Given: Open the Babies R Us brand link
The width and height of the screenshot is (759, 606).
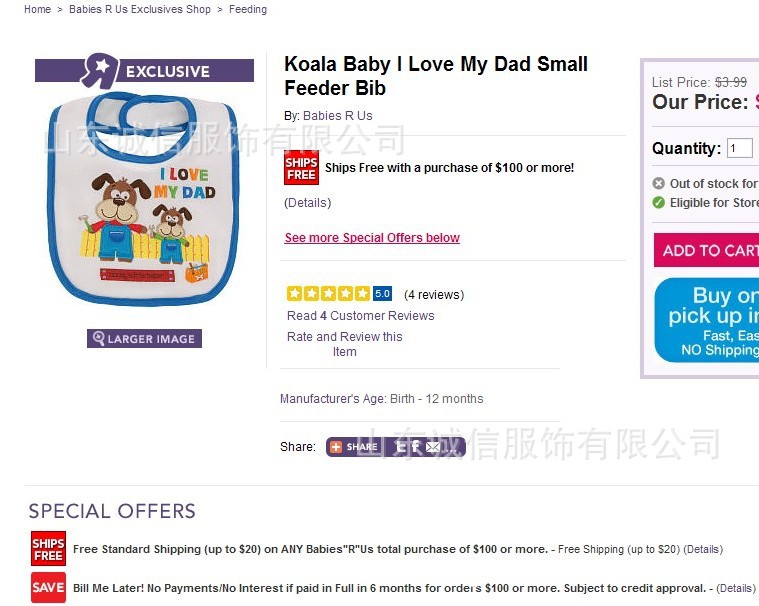Looking at the screenshot, I should [337, 116].
